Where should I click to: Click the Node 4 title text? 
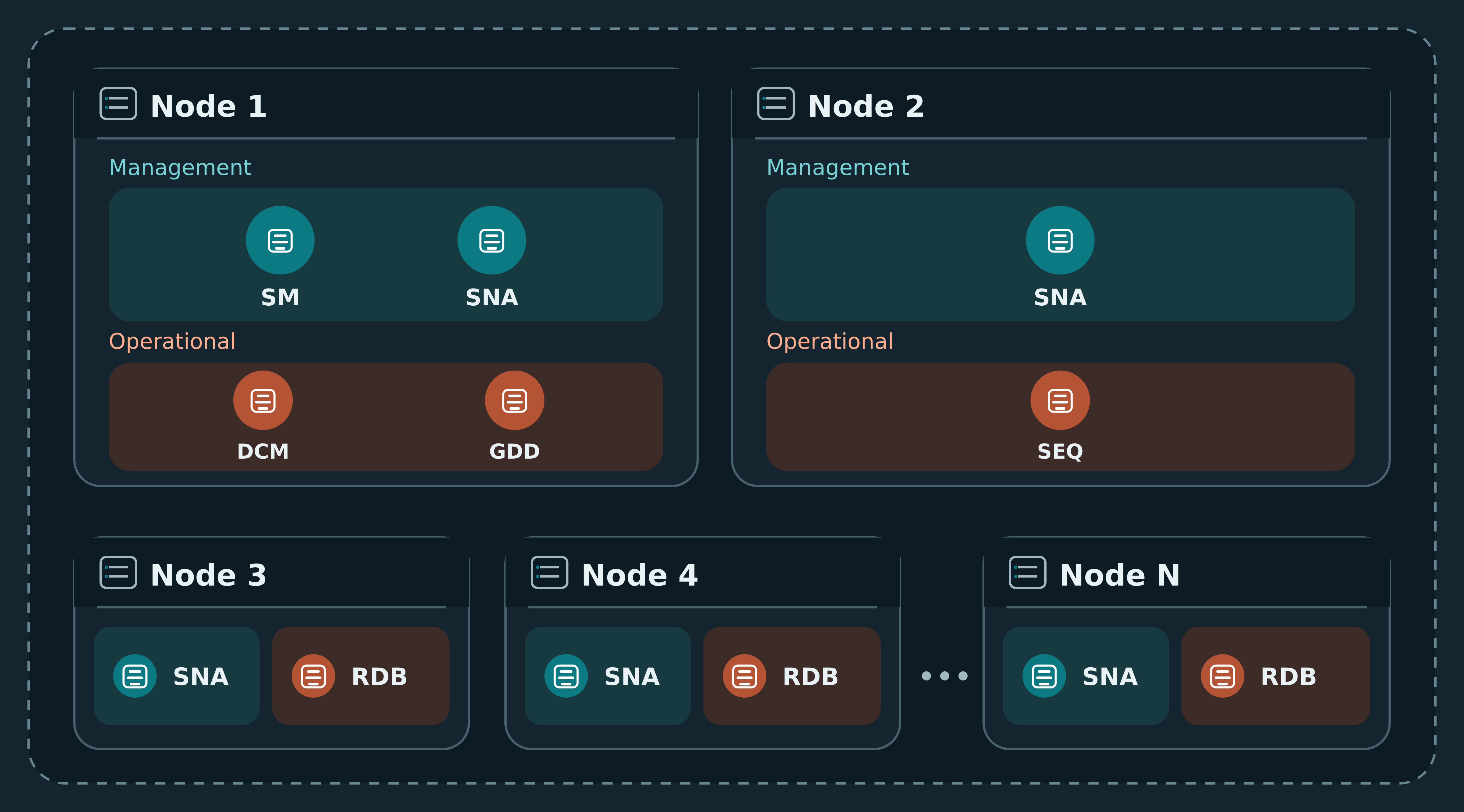[x=640, y=575]
